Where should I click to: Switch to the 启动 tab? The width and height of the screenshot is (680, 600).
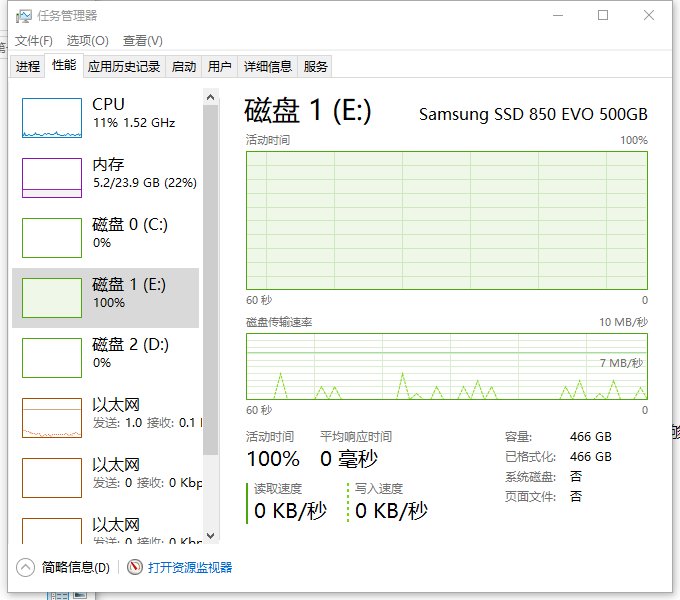click(x=183, y=66)
